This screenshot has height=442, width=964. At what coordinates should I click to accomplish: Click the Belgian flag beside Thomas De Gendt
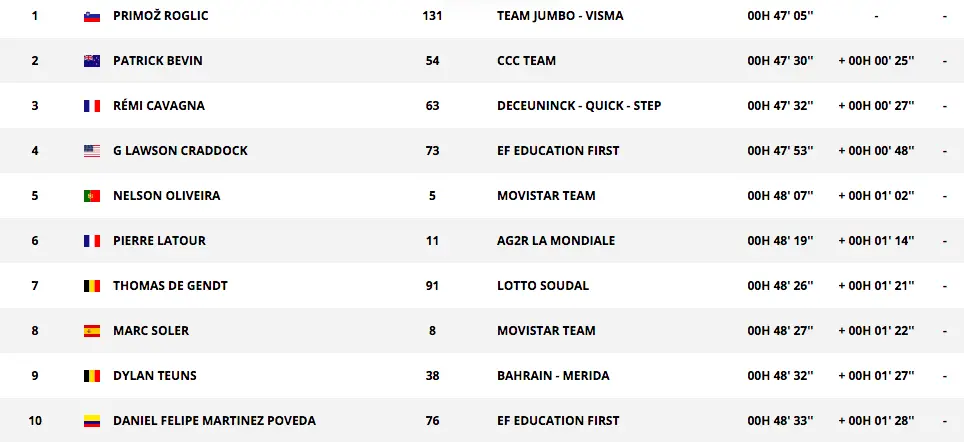[92, 286]
